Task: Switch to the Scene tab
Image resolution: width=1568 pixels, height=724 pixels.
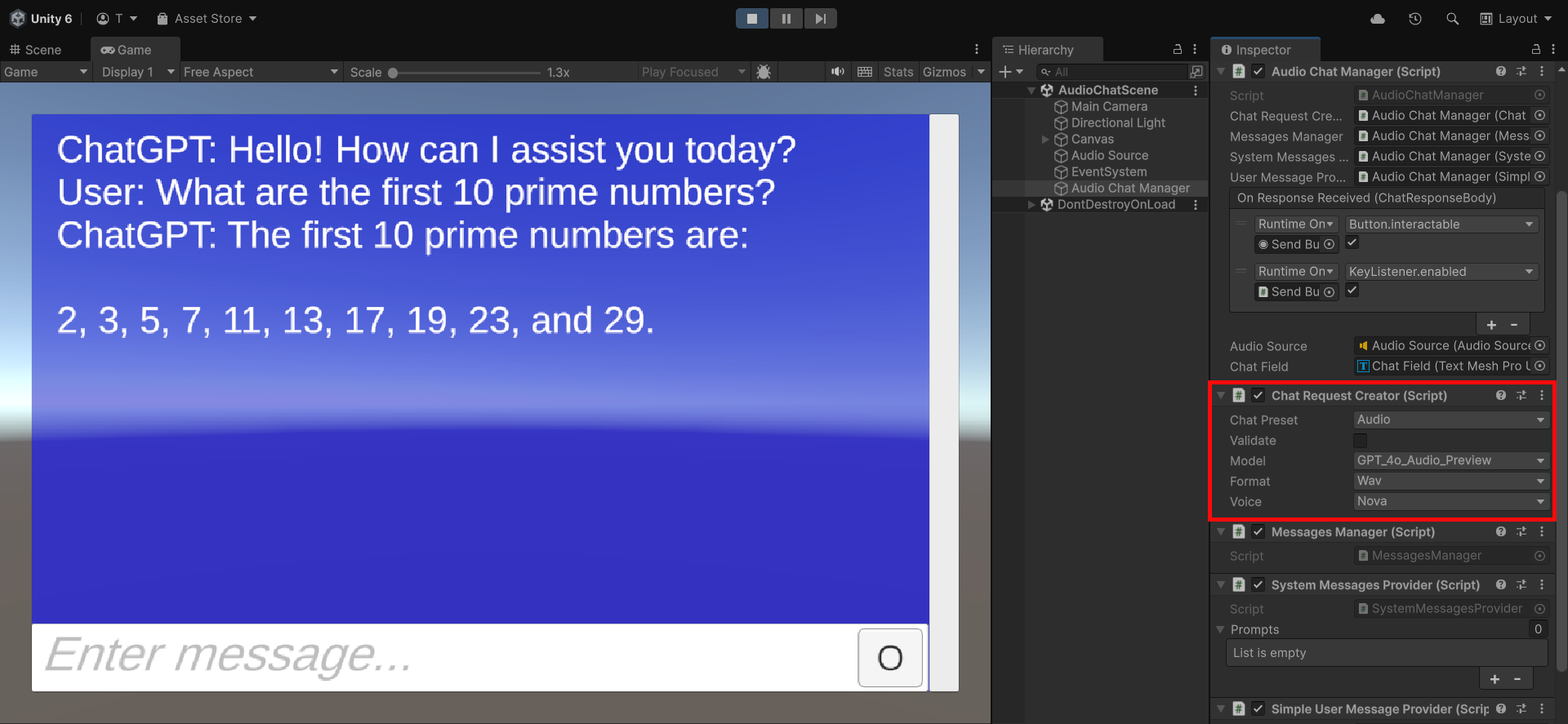Action: [35, 50]
